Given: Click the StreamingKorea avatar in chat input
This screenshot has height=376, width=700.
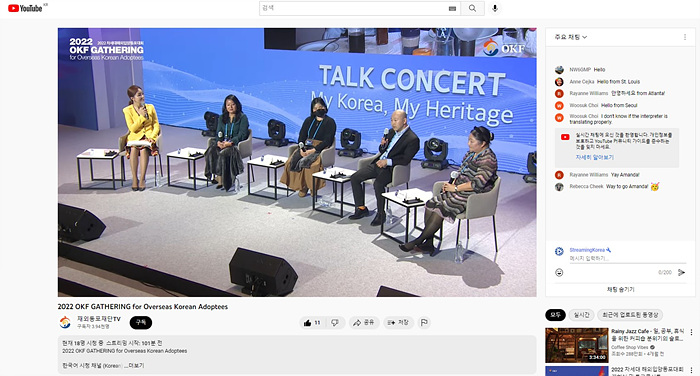Looking at the screenshot, I should click(559, 251).
